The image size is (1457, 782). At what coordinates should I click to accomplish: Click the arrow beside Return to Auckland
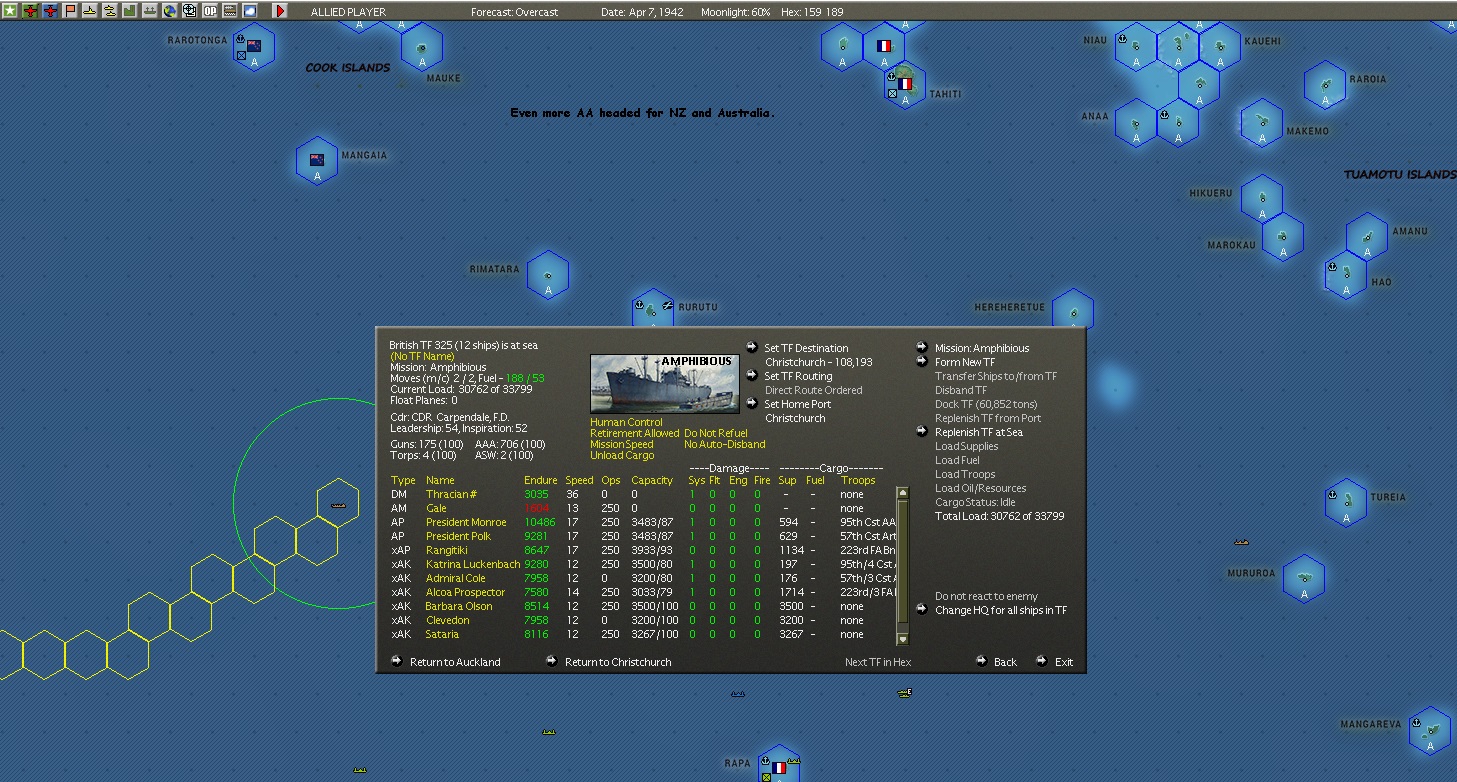[397, 661]
